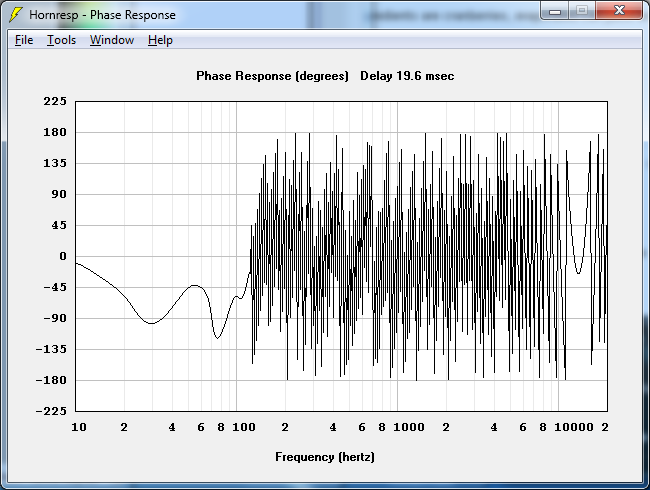Click the 180 y-axis label

click(55, 132)
